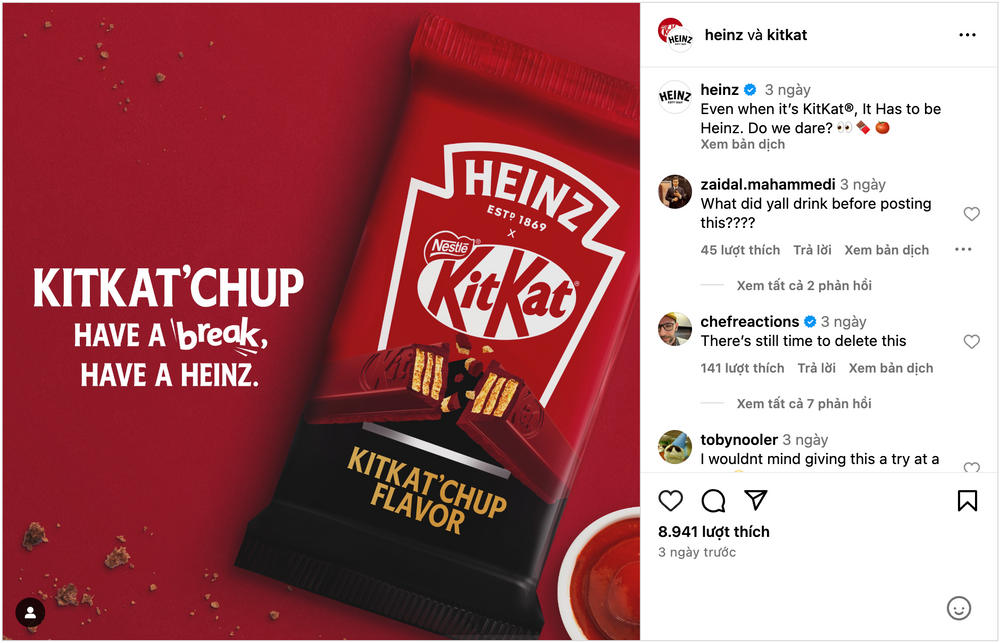
Task: Expand 'Xem tất cả 2 phản hồi'
Action: click(804, 285)
